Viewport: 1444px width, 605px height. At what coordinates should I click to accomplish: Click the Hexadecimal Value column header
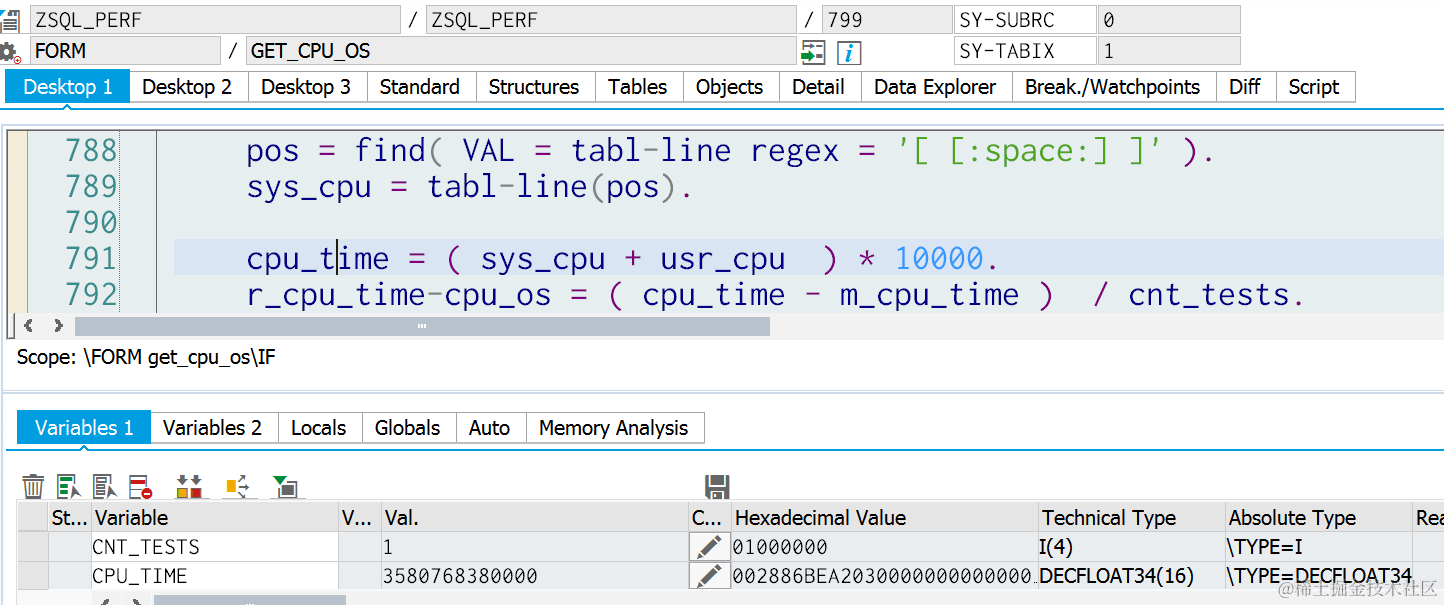pyautogui.click(x=884, y=518)
